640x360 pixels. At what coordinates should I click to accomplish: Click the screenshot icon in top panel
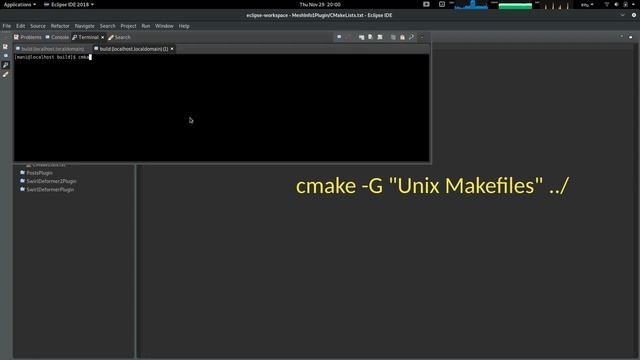[x=442, y=4]
